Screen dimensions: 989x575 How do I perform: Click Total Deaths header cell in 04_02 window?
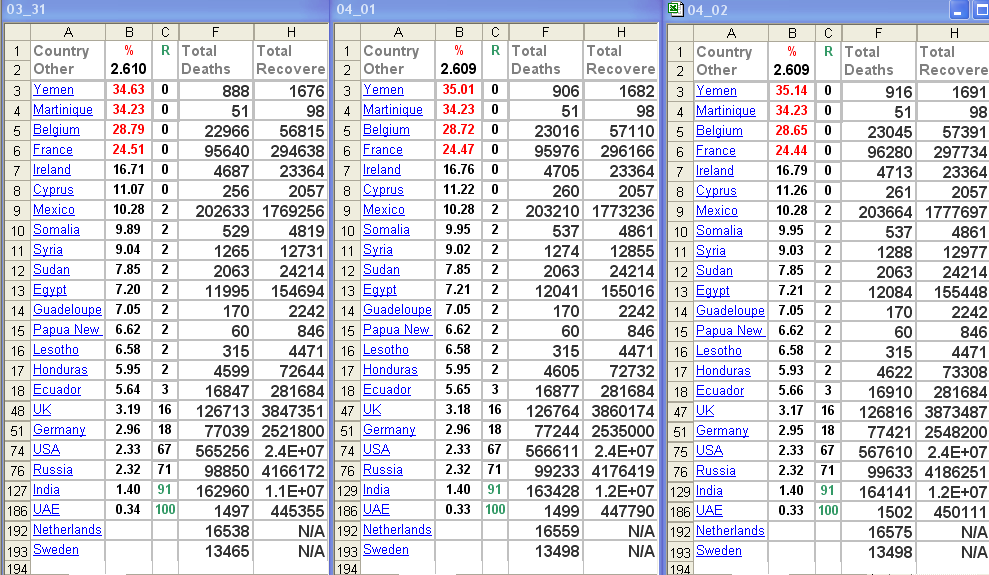pyautogui.click(x=878, y=61)
